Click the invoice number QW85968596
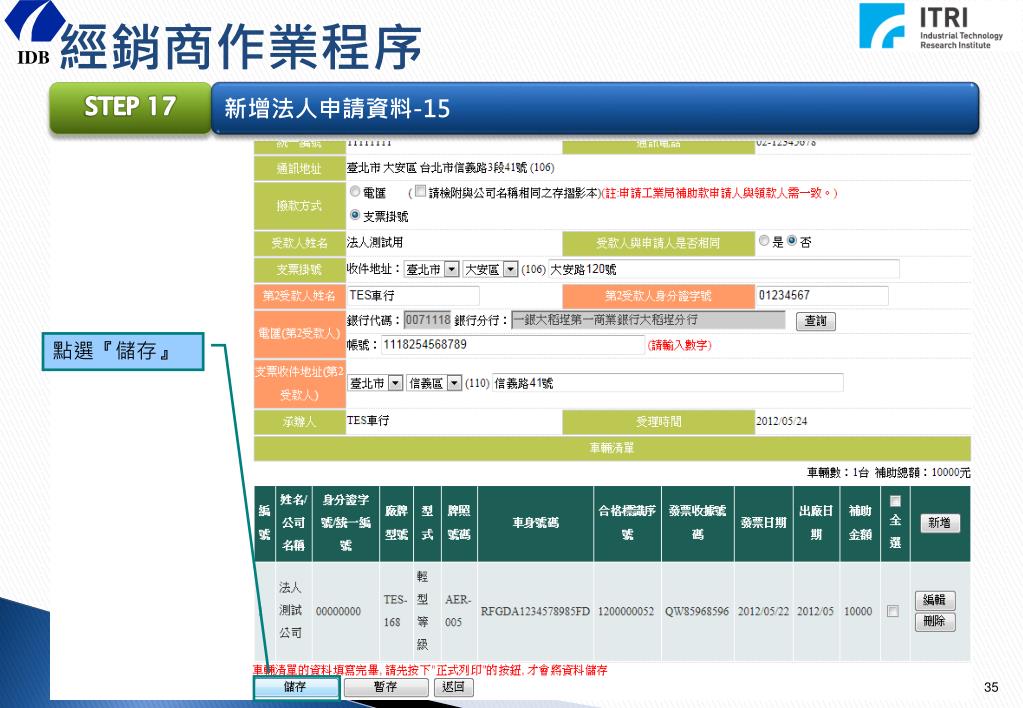This screenshot has height=708, width=1023. pos(697,611)
